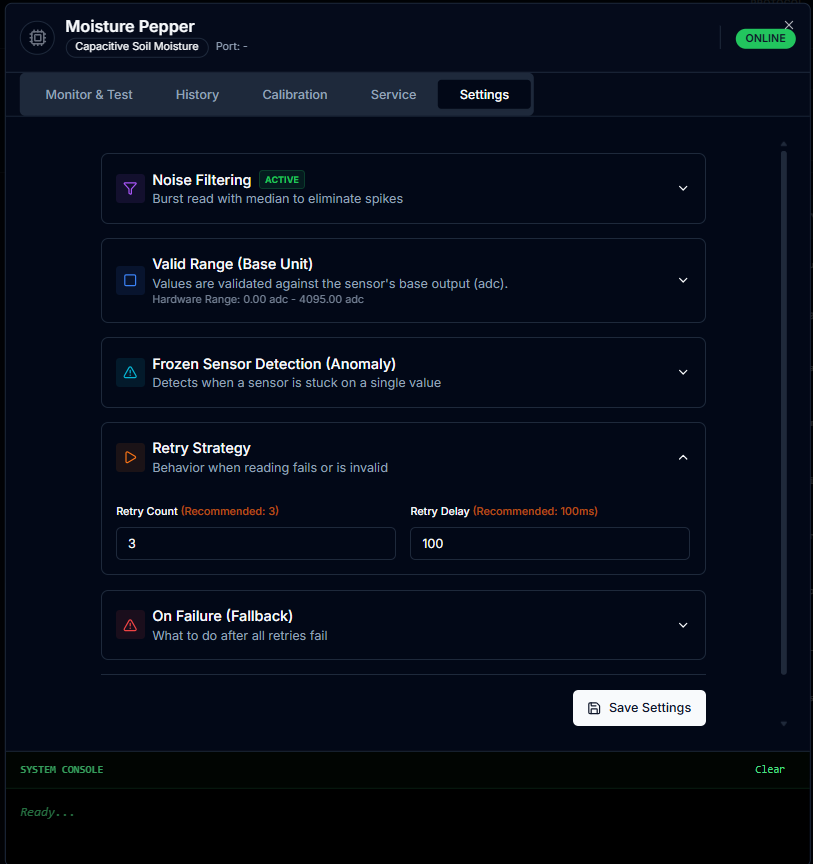Clear the system console output
The image size is (813, 864).
(x=769, y=770)
